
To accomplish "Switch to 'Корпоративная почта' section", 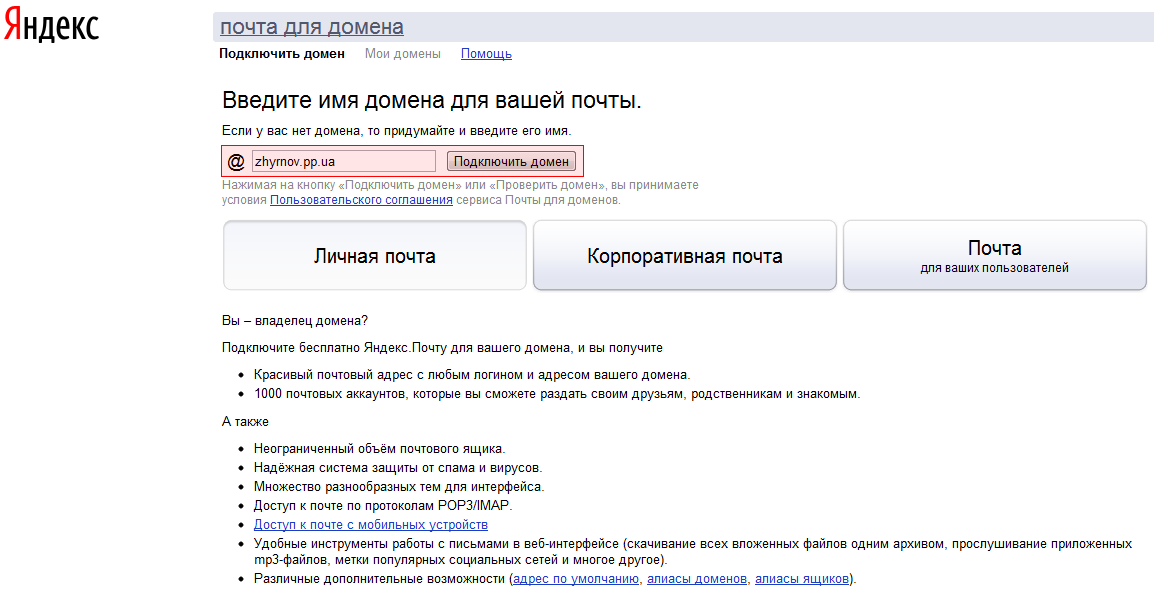I will (684, 256).
